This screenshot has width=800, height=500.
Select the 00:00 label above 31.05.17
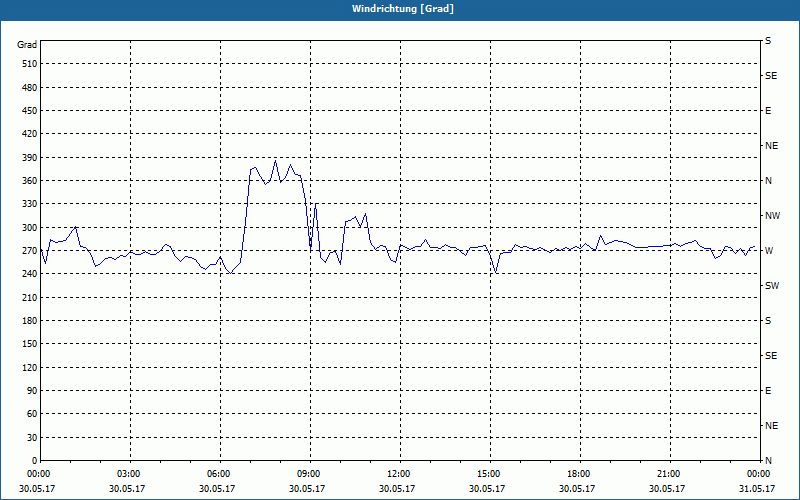click(759, 474)
